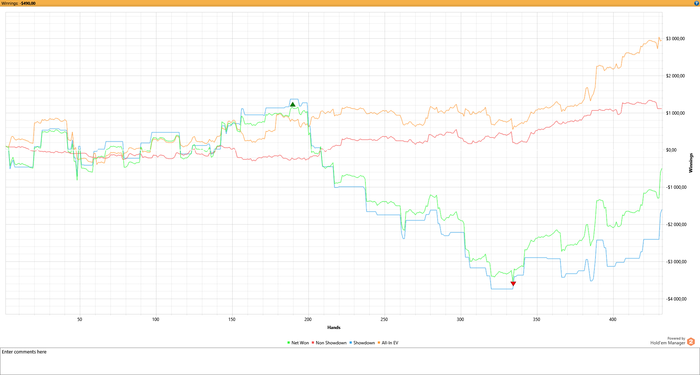
Task: Click the Hands axis title
Action: click(334, 327)
